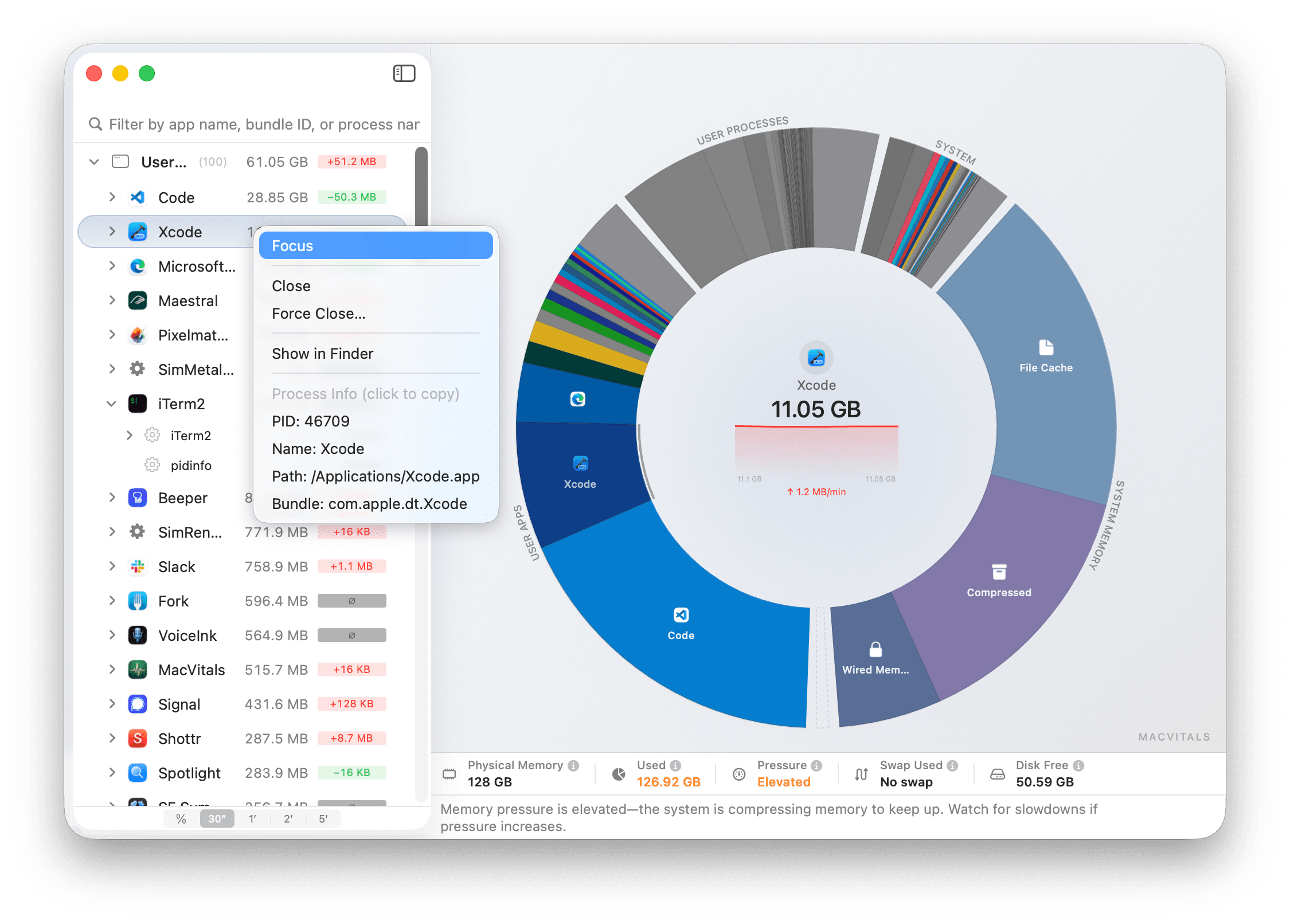
Task: Select Force Close… in context menu
Action: (318, 314)
